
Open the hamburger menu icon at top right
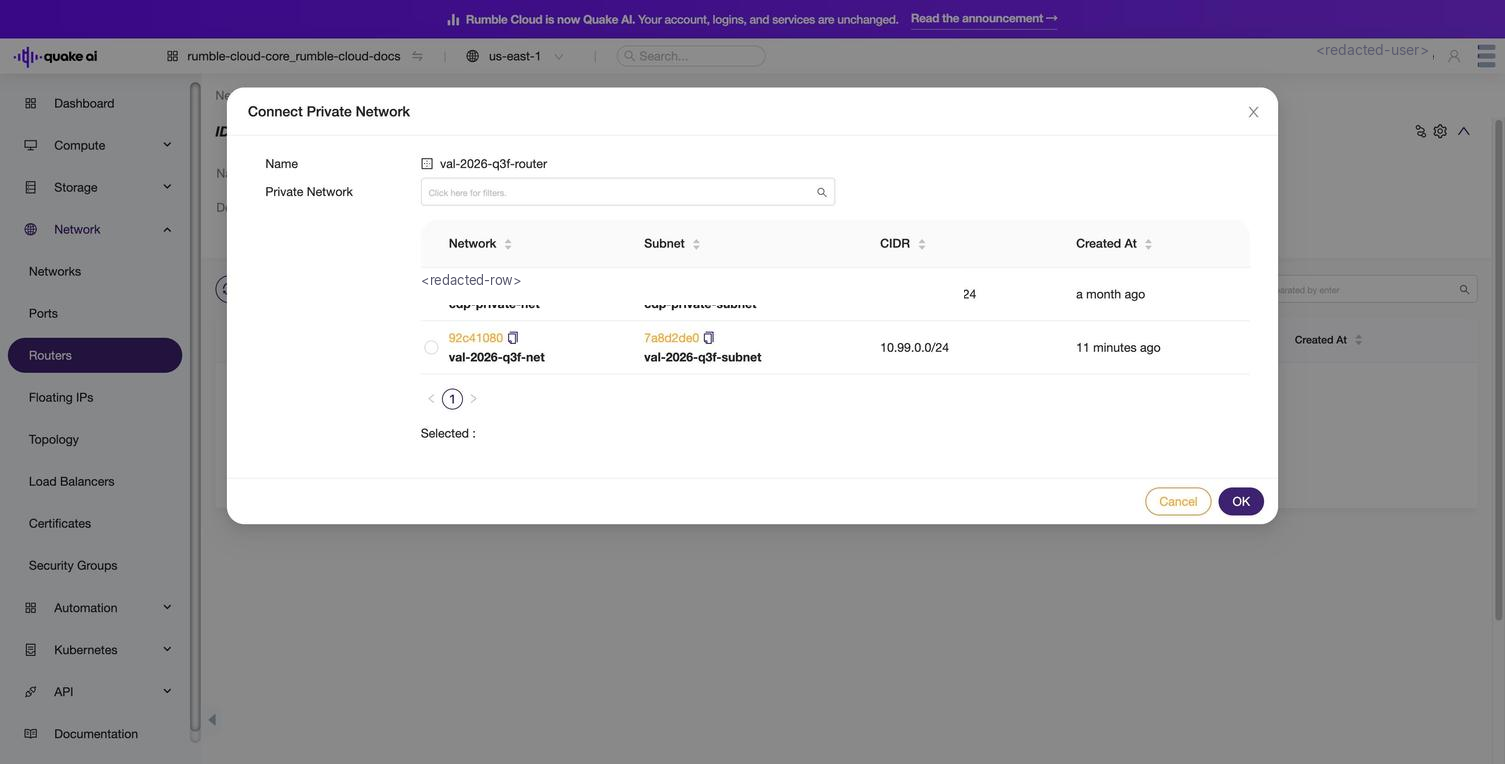pyautogui.click(x=1486, y=56)
